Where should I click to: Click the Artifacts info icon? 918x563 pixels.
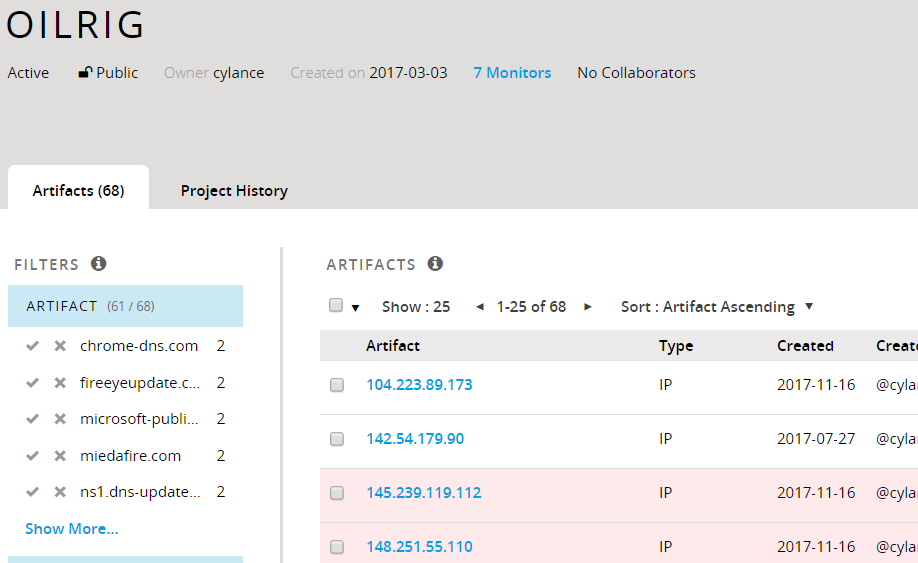pyautogui.click(x=435, y=264)
